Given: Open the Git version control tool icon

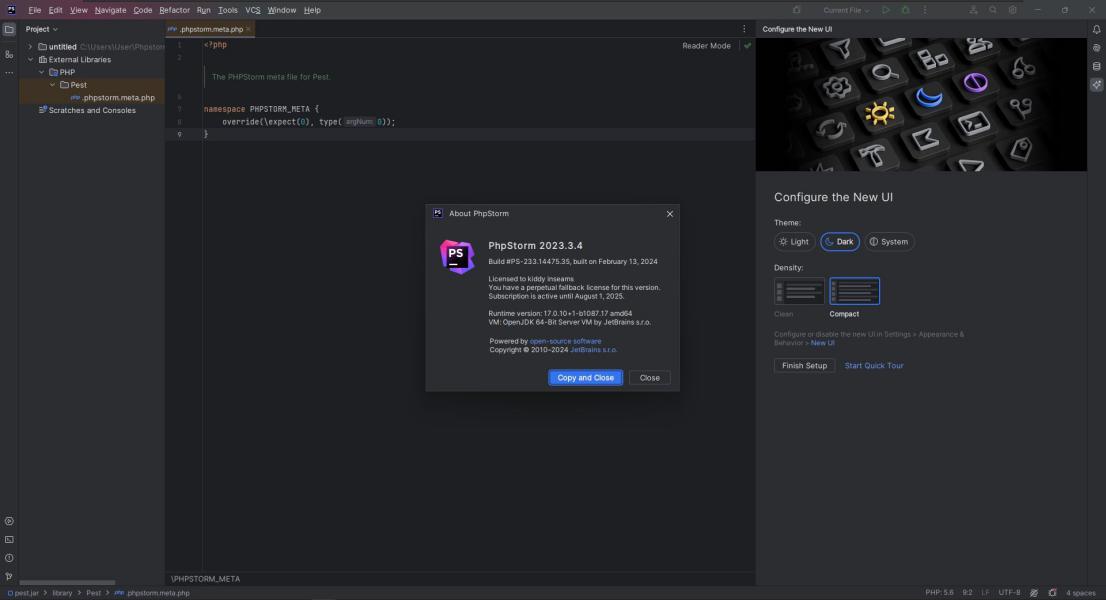Looking at the screenshot, I should tap(9, 577).
